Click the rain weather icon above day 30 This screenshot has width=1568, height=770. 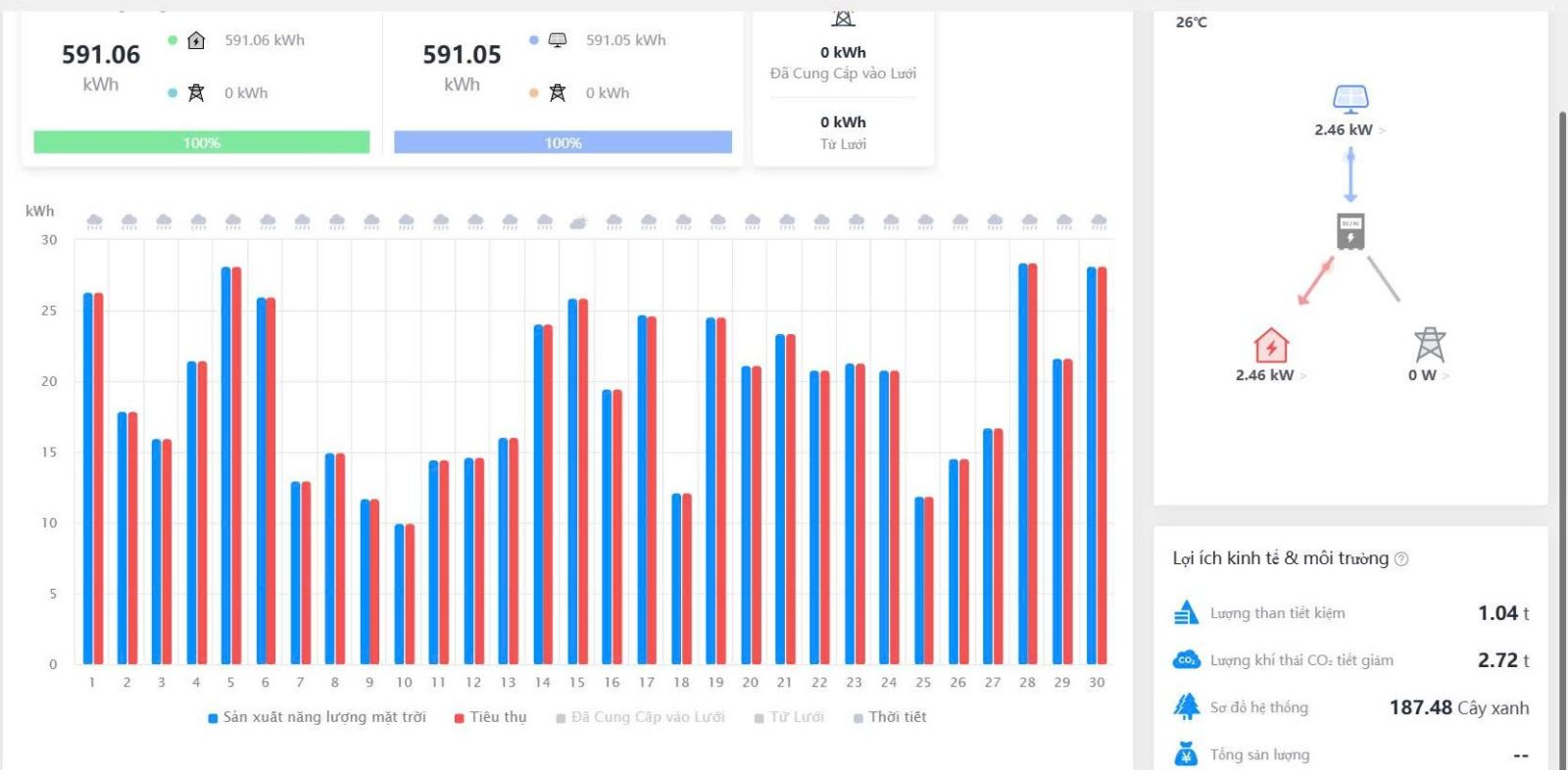click(1099, 222)
